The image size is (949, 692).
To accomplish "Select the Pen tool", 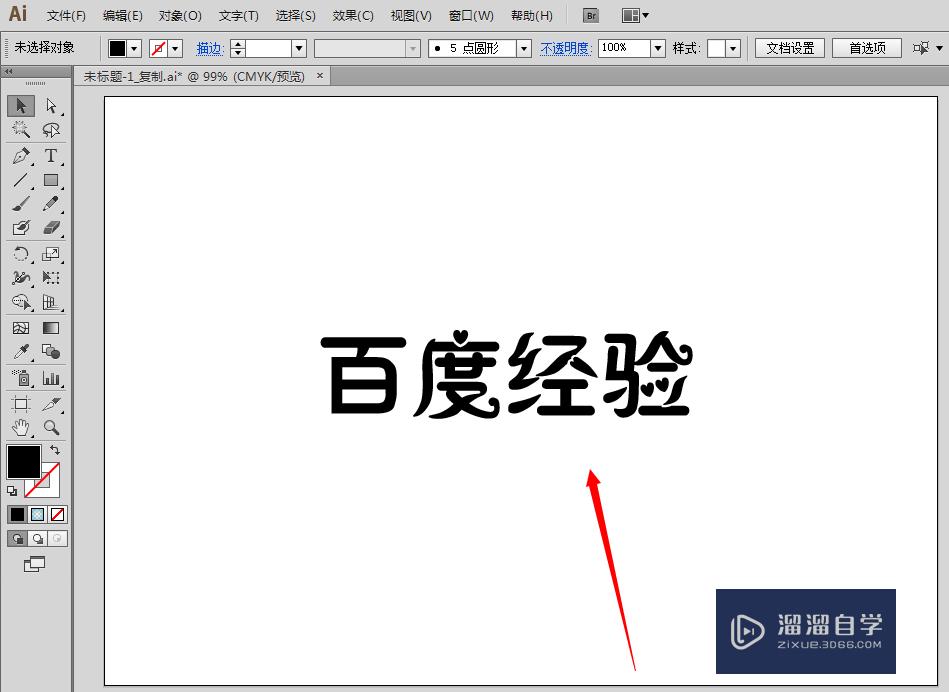I will [21, 156].
